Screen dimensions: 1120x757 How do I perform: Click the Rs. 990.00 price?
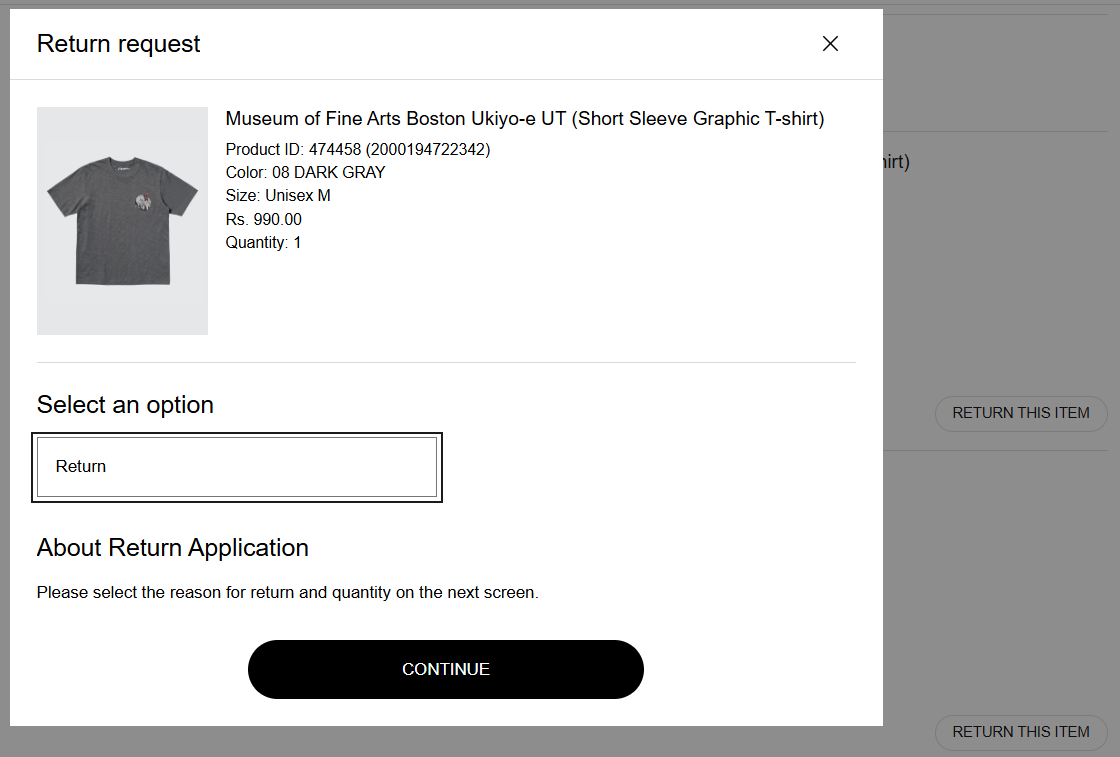coord(264,219)
